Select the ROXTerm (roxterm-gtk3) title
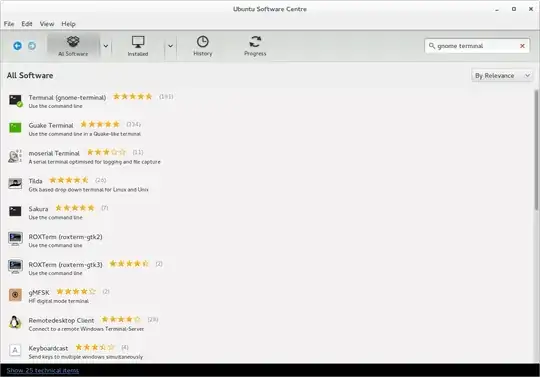The width and height of the screenshot is (540, 377). coord(65,265)
